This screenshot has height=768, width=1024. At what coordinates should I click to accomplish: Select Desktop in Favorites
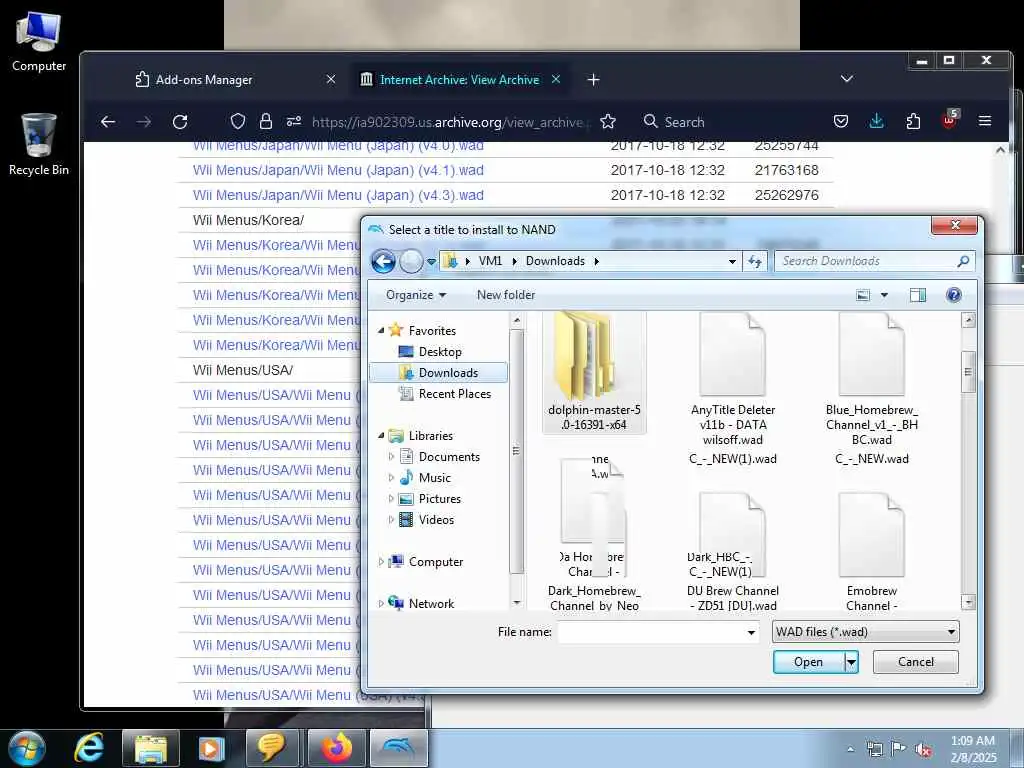coord(440,351)
